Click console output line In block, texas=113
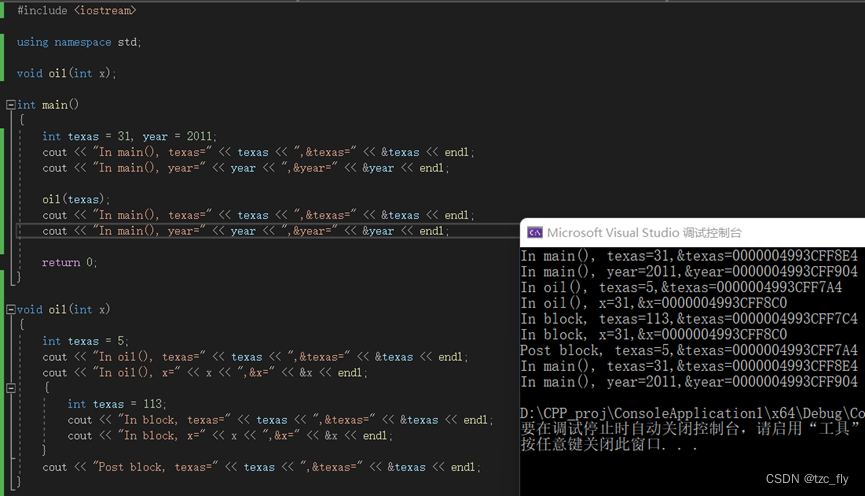Screen dimensions: 865x496 pyautogui.click(x=689, y=319)
